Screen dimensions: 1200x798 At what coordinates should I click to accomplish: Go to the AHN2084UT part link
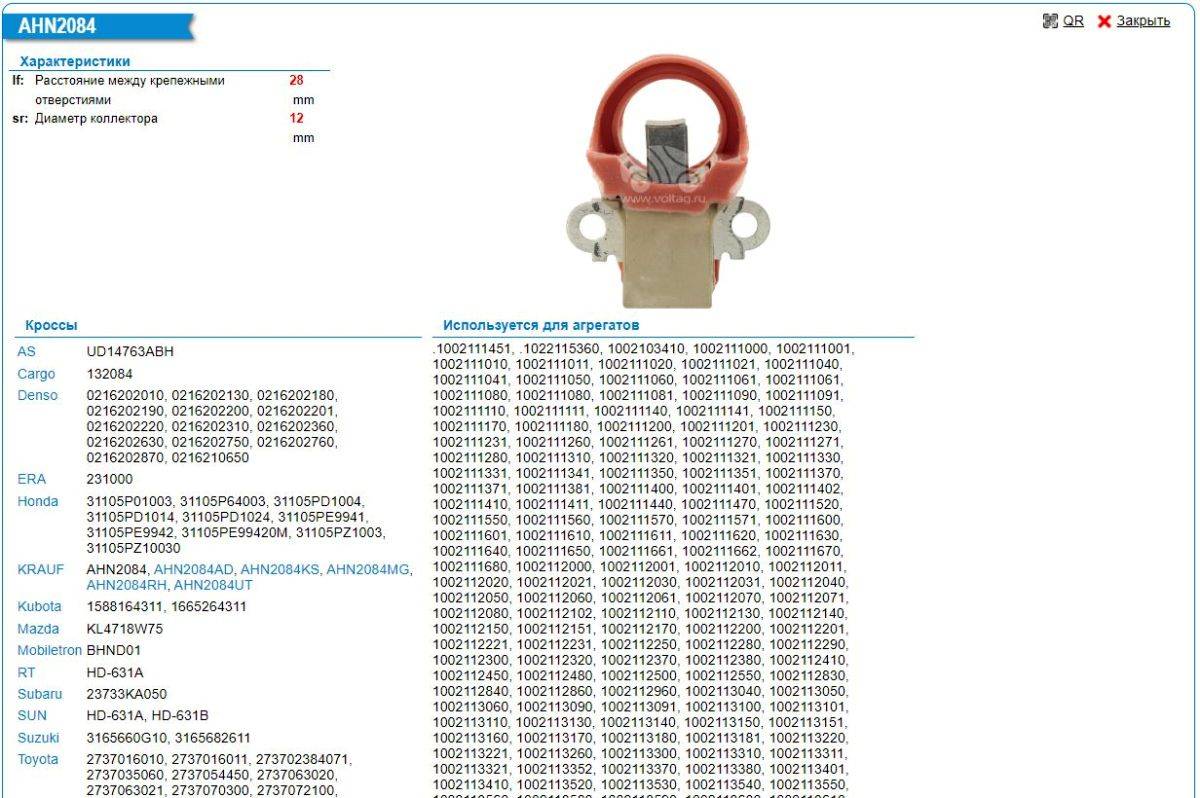tap(213, 585)
